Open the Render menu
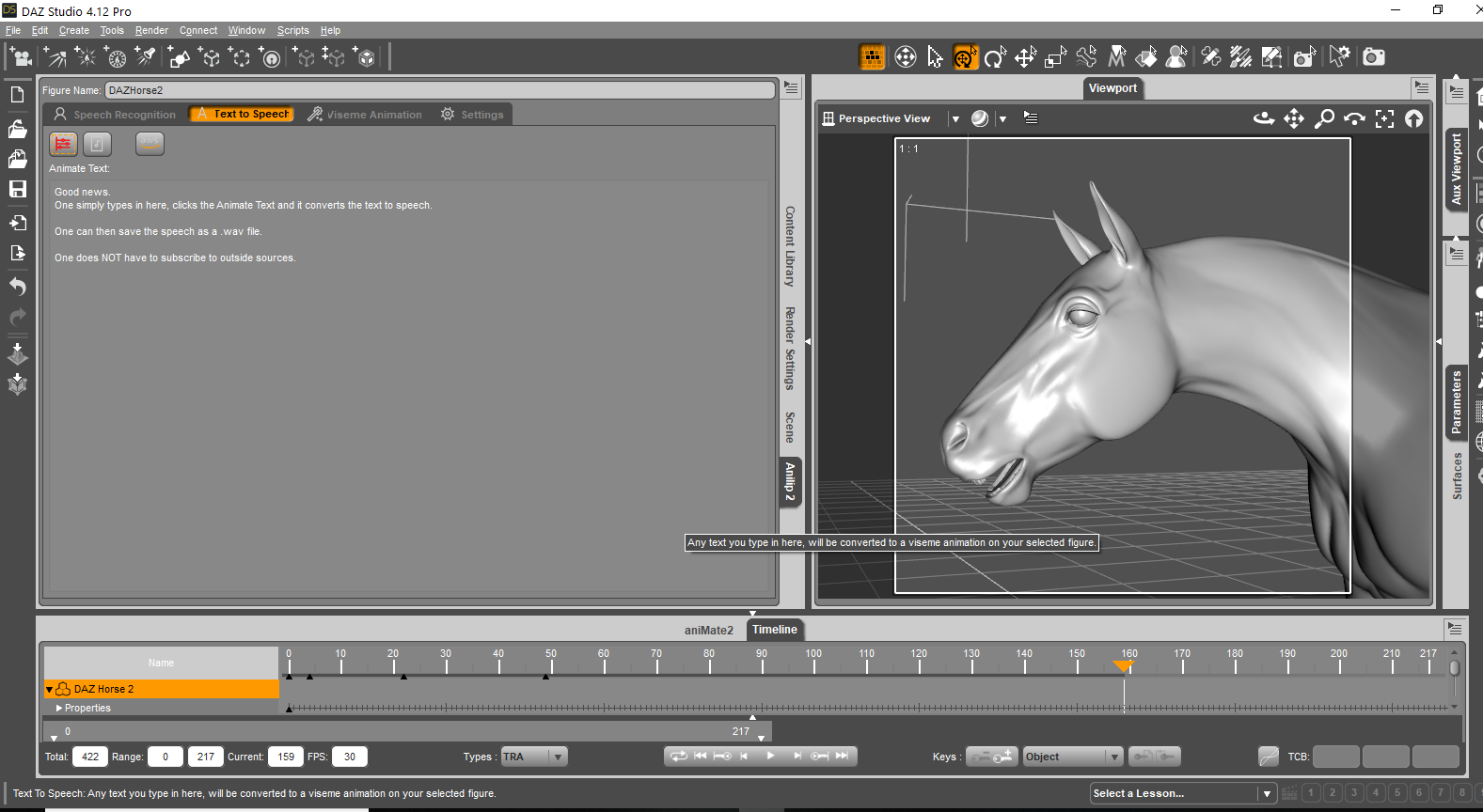Viewport: 1483px width, 812px height. click(151, 30)
